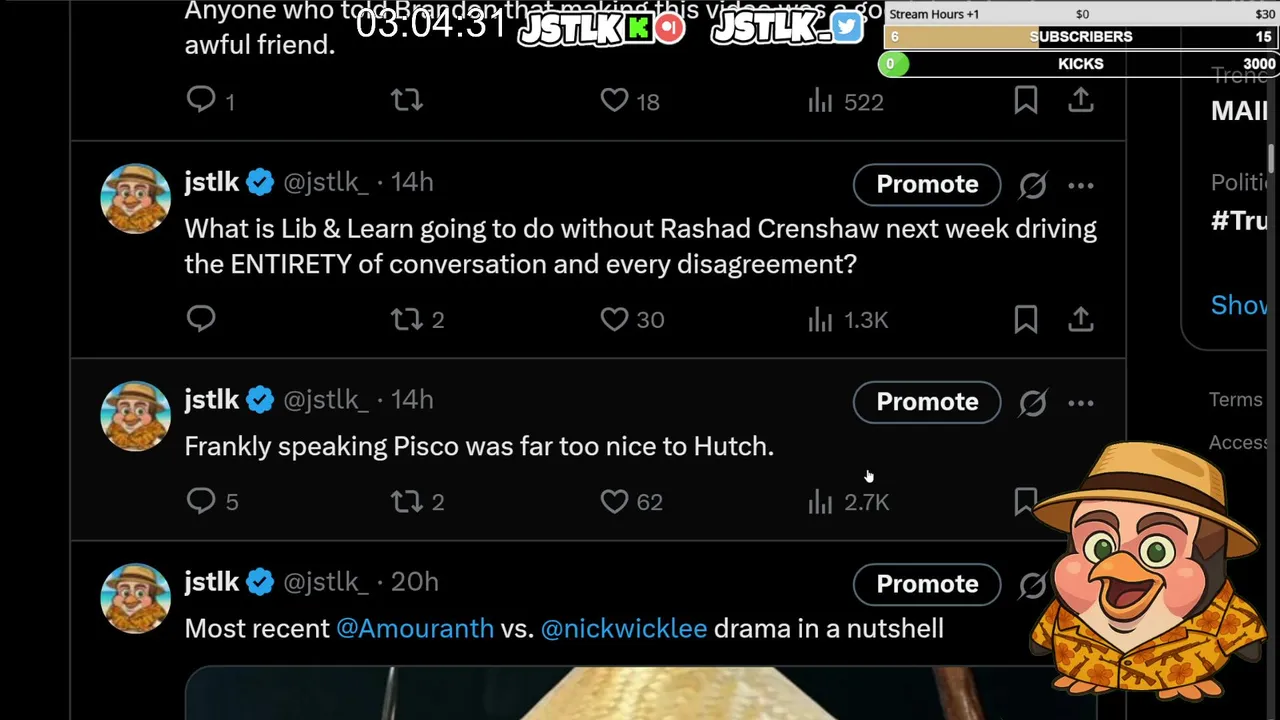This screenshot has width=1280, height=720.
Task: Open more options on Pisco tweet
Action: point(1081,403)
